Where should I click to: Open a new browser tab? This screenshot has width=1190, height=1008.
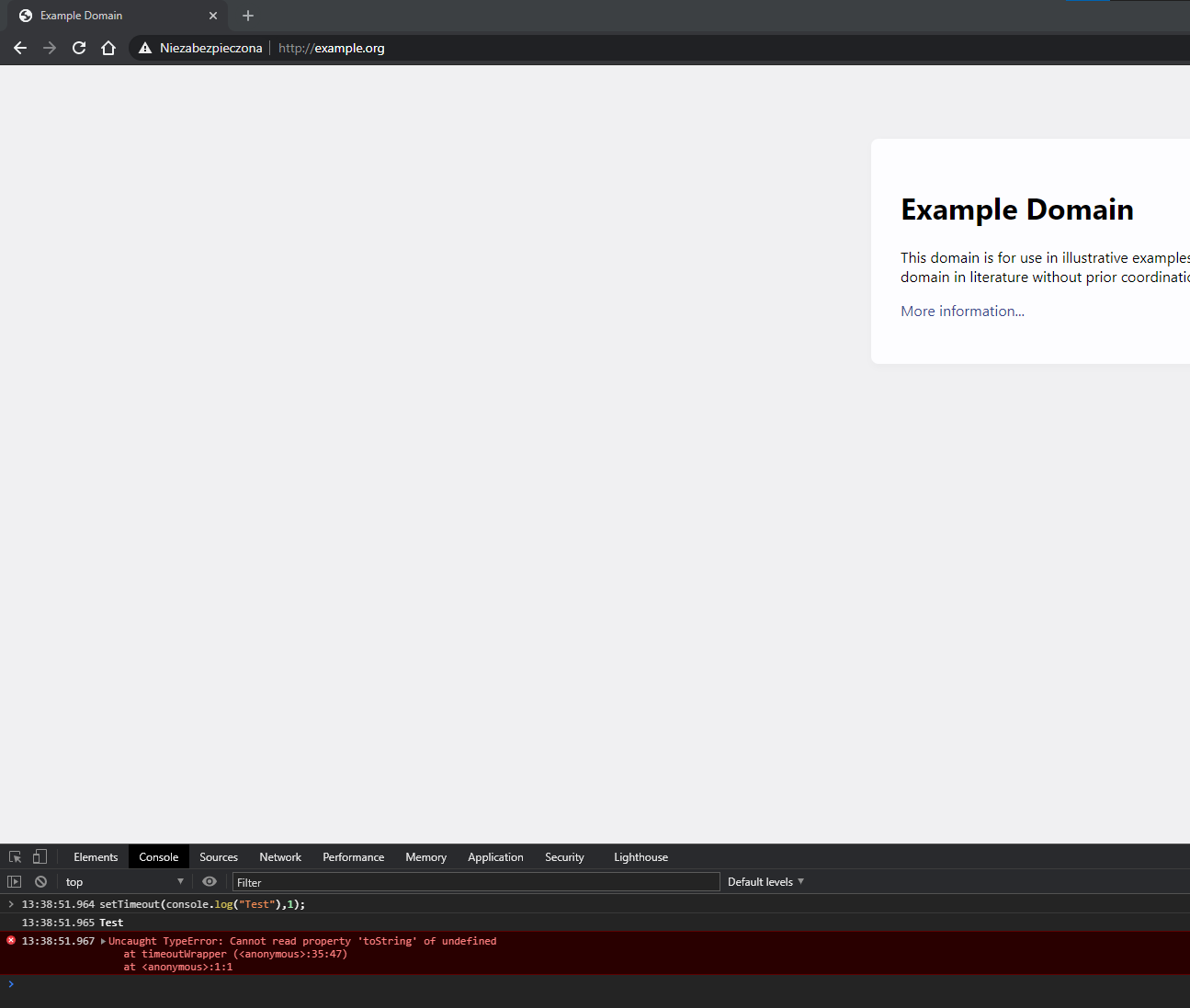(x=247, y=16)
